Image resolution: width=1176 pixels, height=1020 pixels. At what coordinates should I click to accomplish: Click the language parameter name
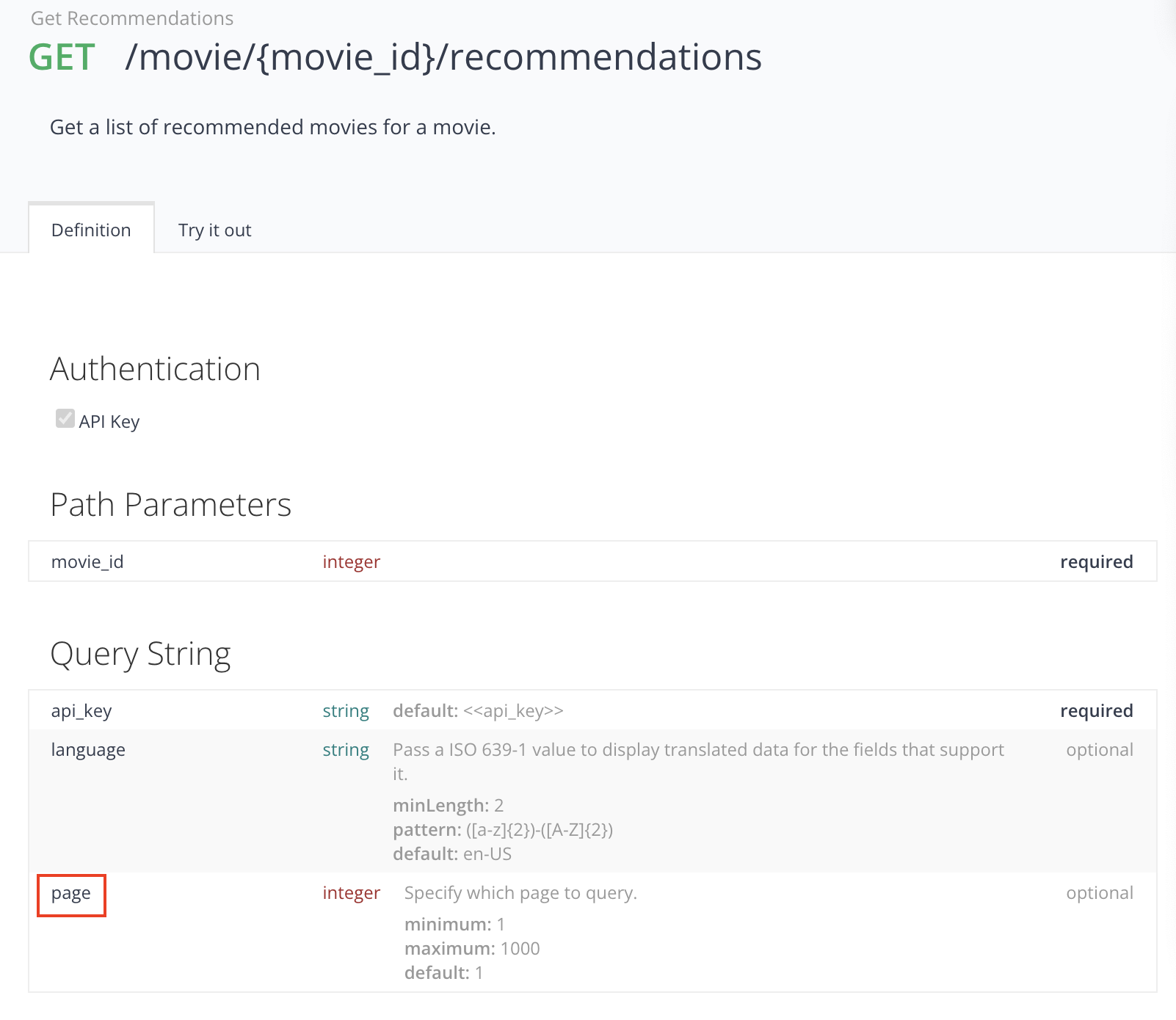[88, 750]
